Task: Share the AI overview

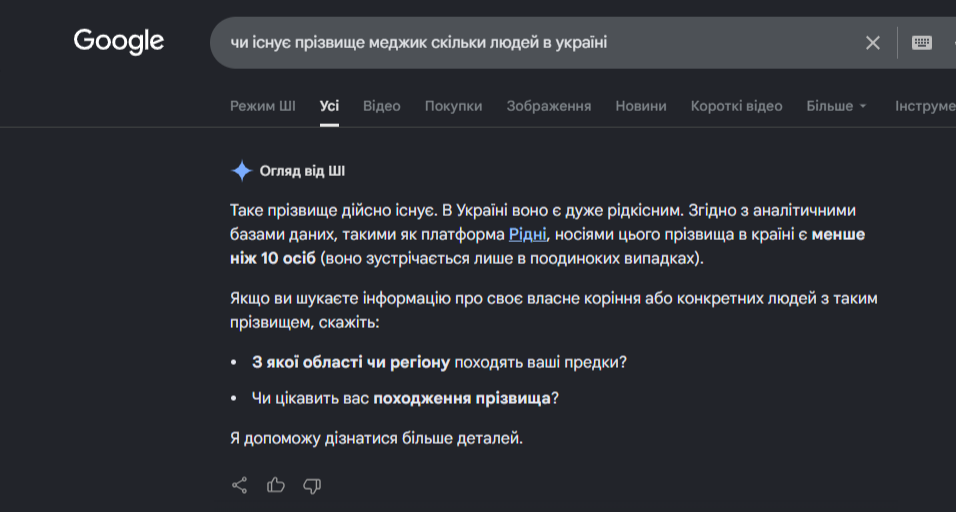Action: click(240, 485)
